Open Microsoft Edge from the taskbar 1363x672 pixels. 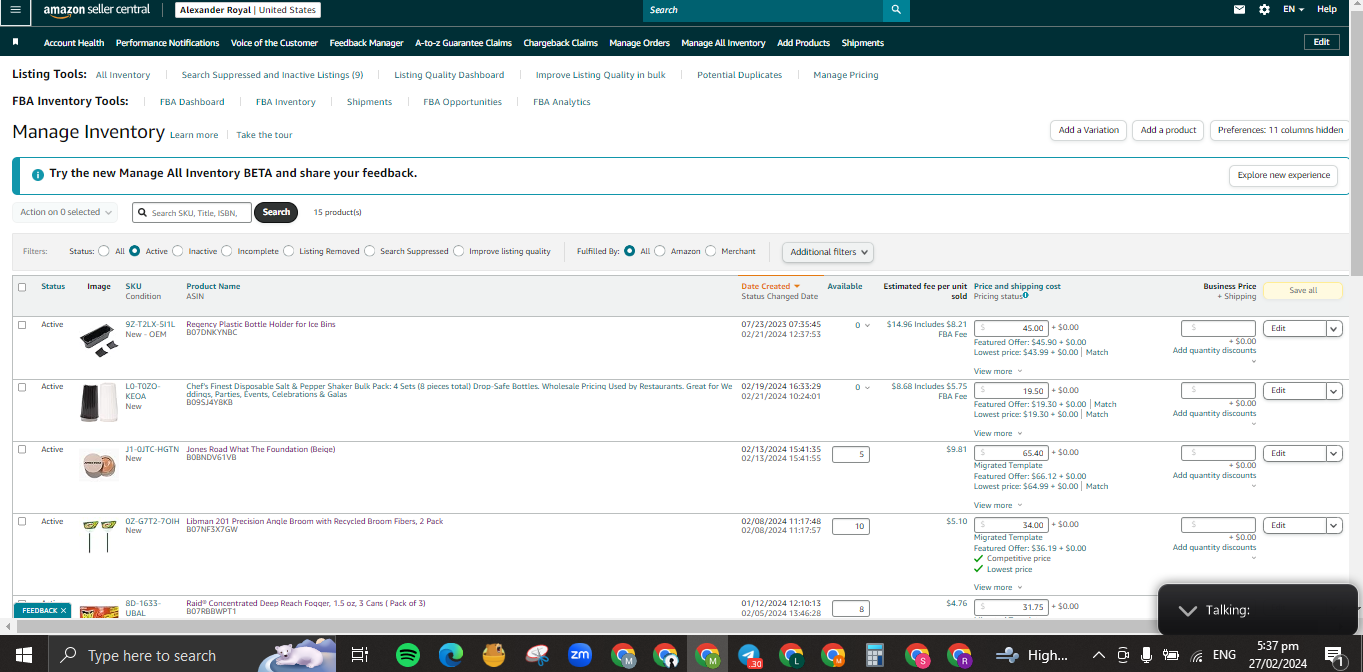450,655
